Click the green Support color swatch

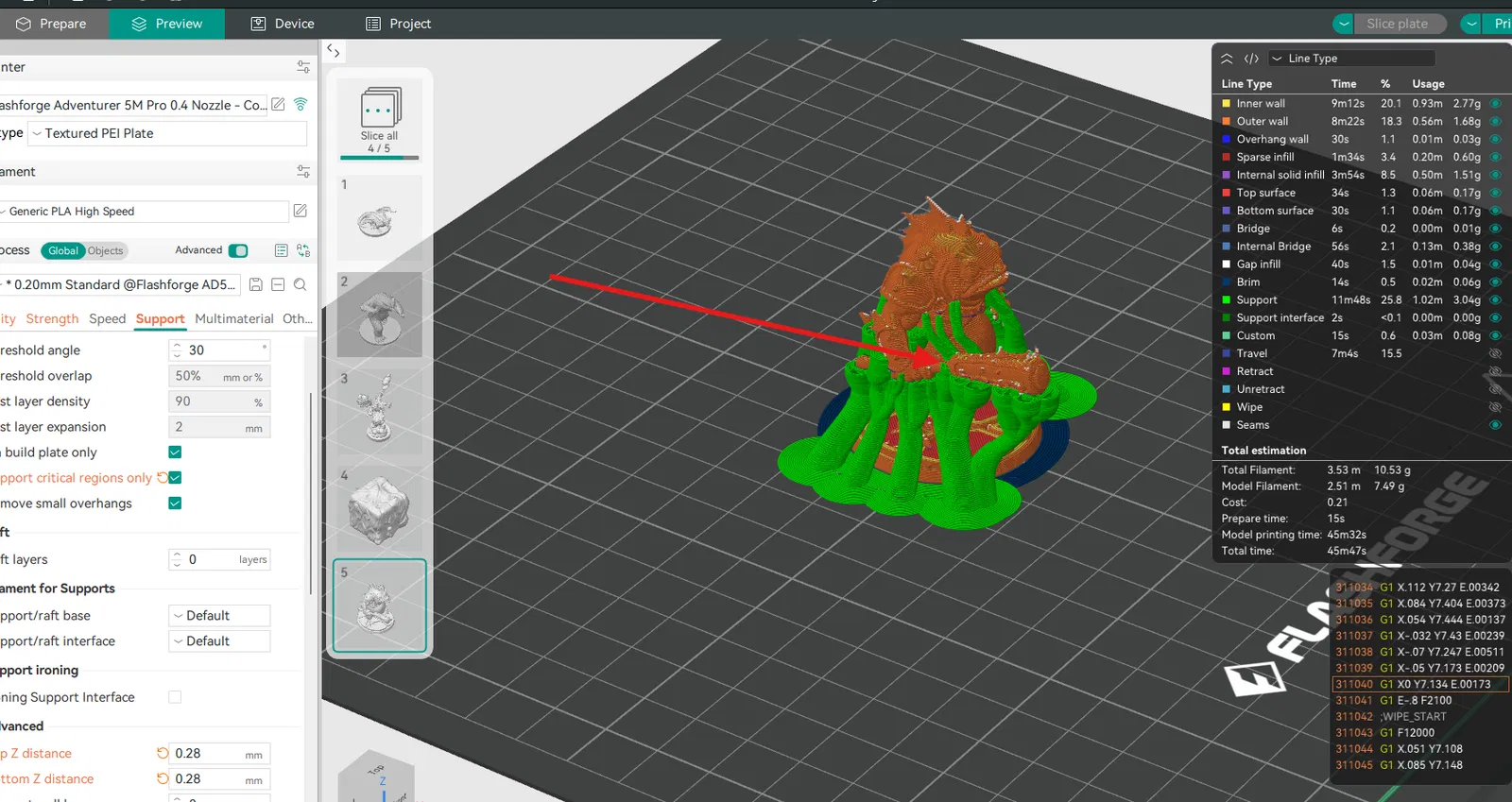pyautogui.click(x=1227, y=299)
